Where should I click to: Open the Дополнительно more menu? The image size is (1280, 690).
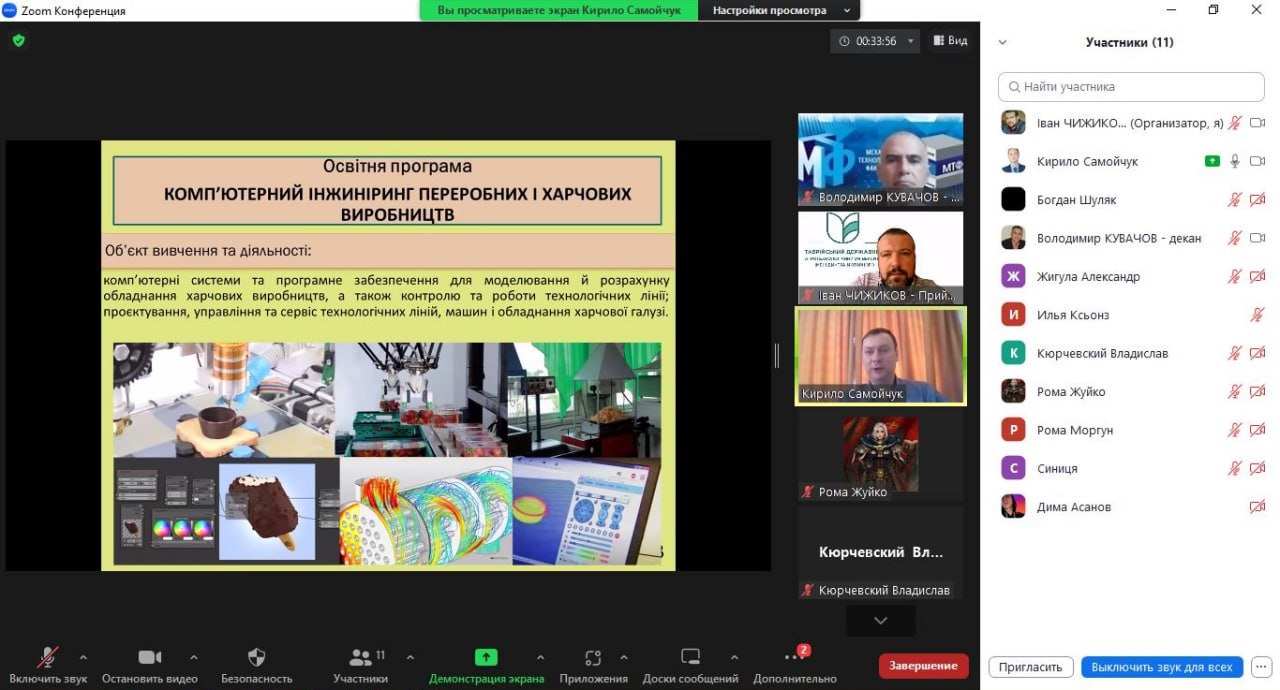tap(795, 666)
